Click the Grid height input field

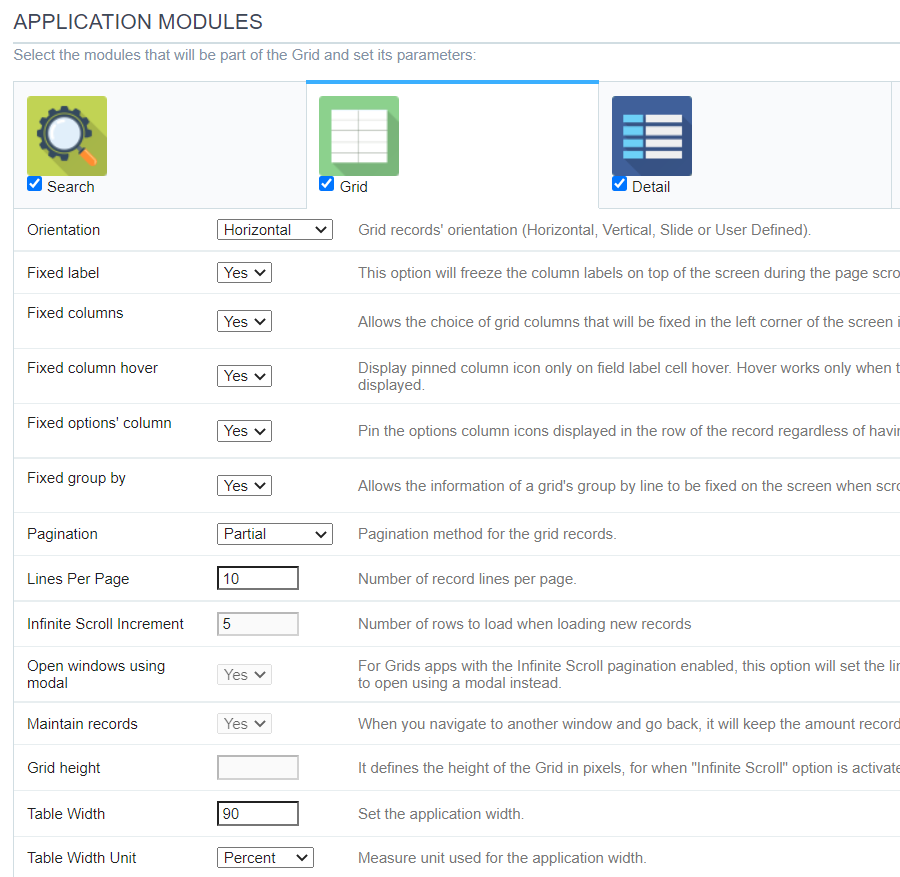coord(257,766)
